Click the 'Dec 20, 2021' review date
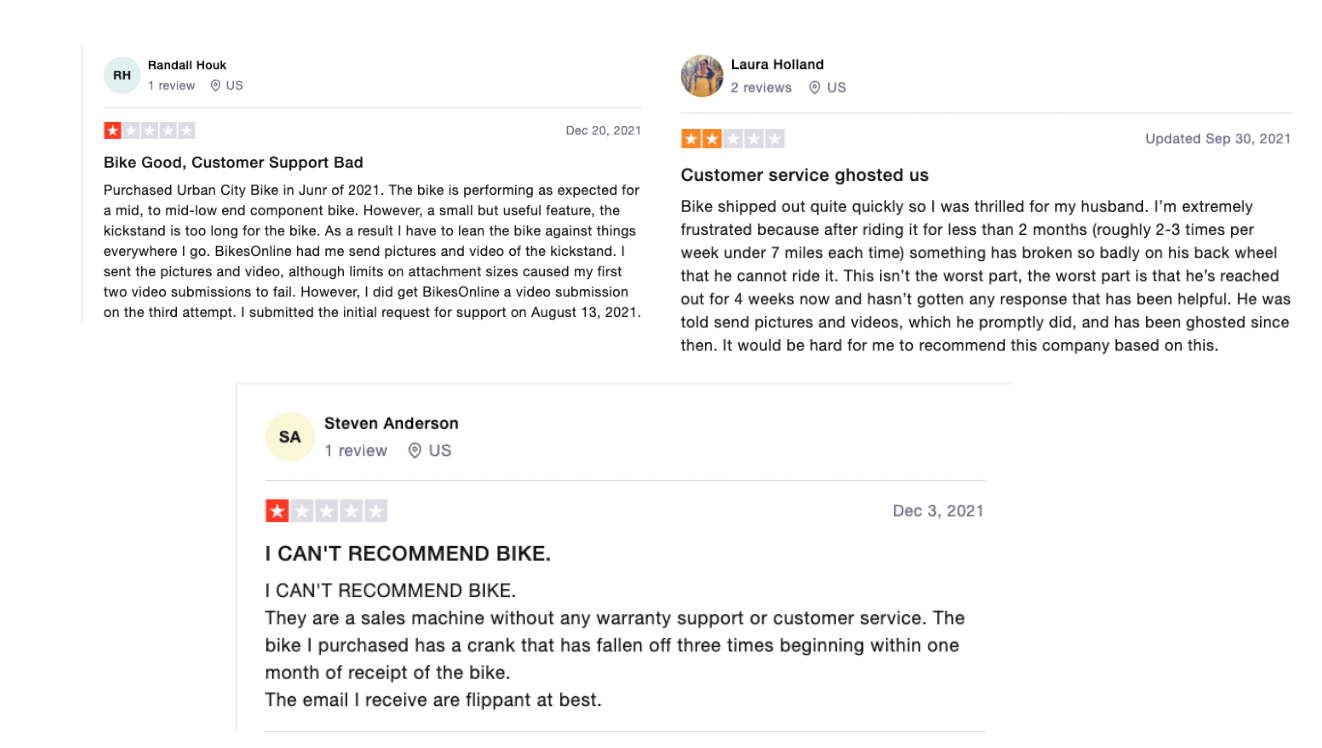This screenshot has height=748, width=1322. pos(603,131)
